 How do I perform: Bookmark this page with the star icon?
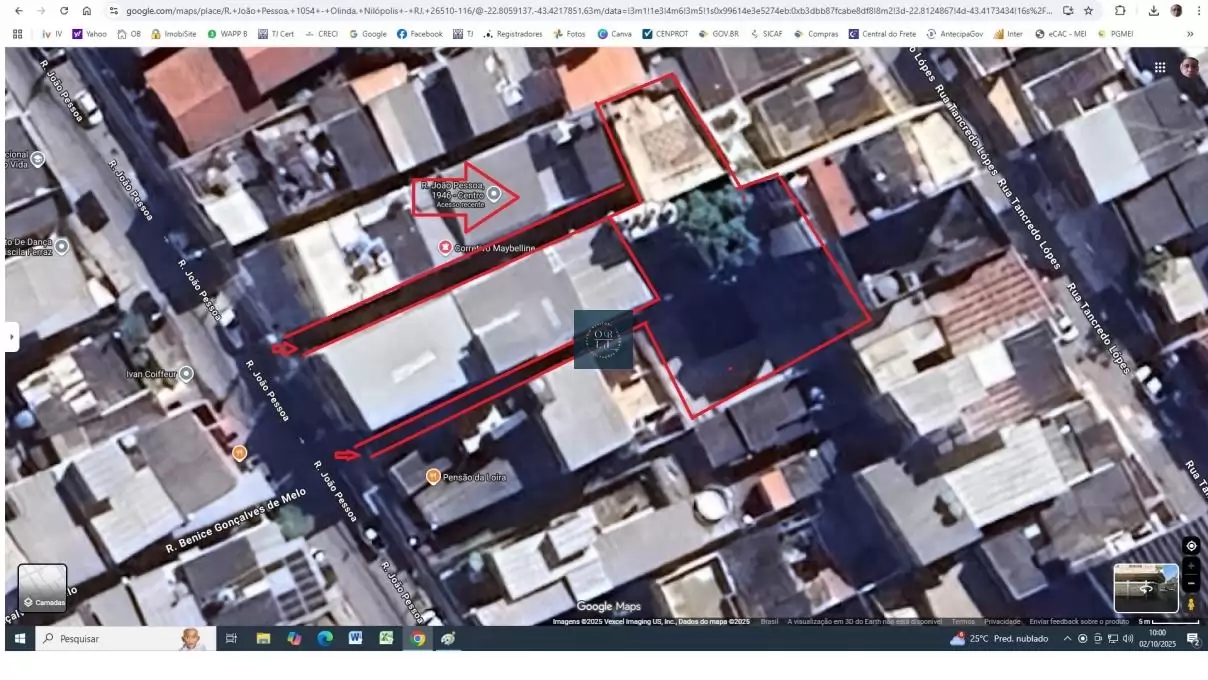(x=1089, y=11)
